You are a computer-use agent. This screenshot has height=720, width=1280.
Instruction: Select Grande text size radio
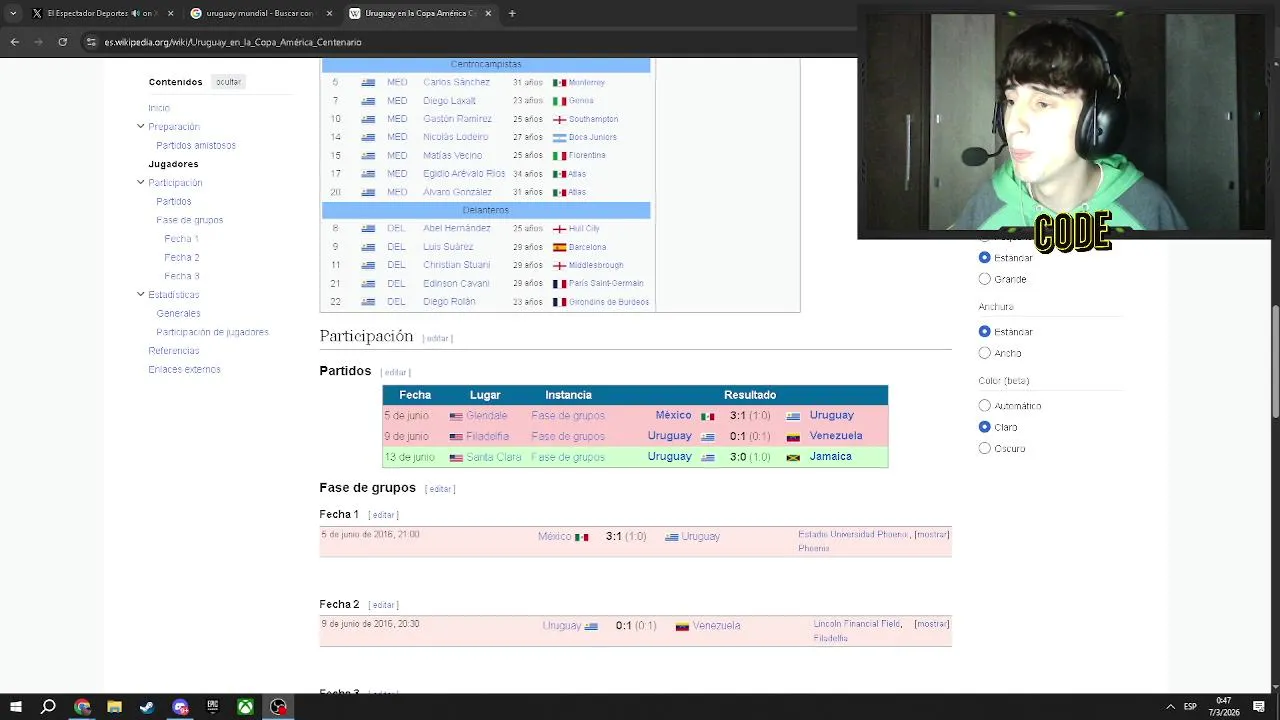pyautogui.click(x=984, y=279)
